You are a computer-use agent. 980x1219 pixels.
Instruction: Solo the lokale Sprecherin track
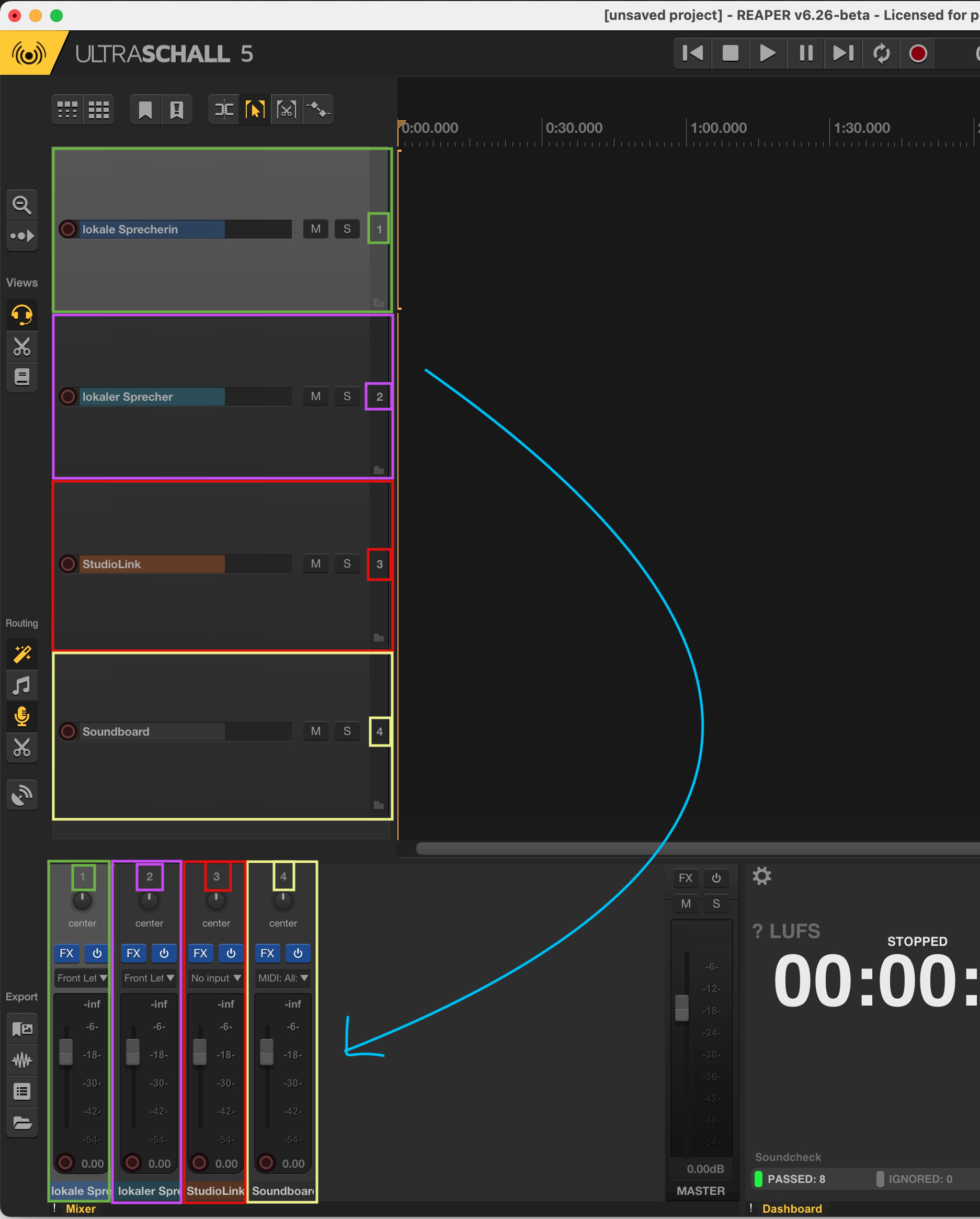pos(347,229)
